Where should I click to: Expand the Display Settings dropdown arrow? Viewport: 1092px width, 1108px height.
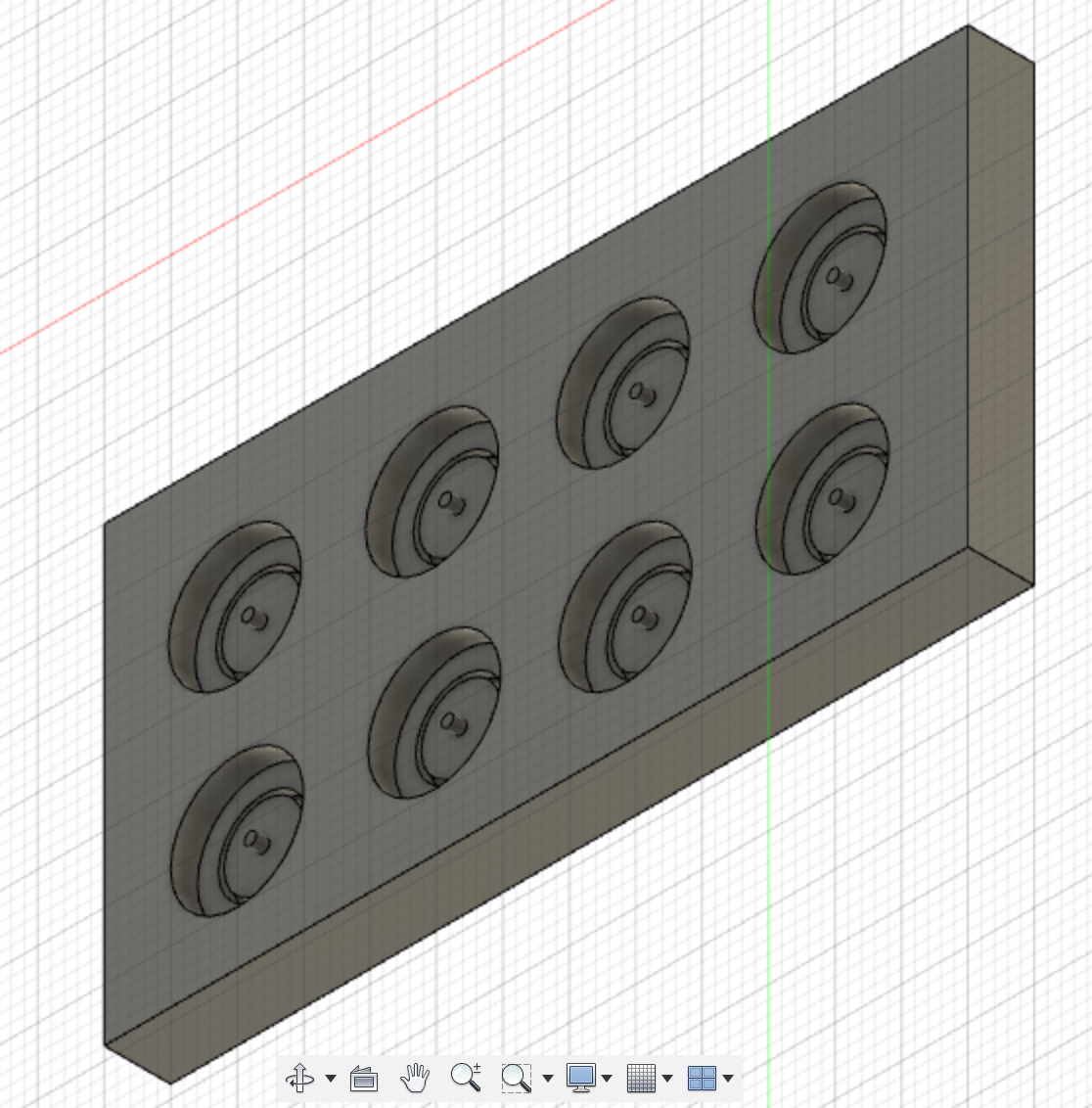coord(607,1079)
